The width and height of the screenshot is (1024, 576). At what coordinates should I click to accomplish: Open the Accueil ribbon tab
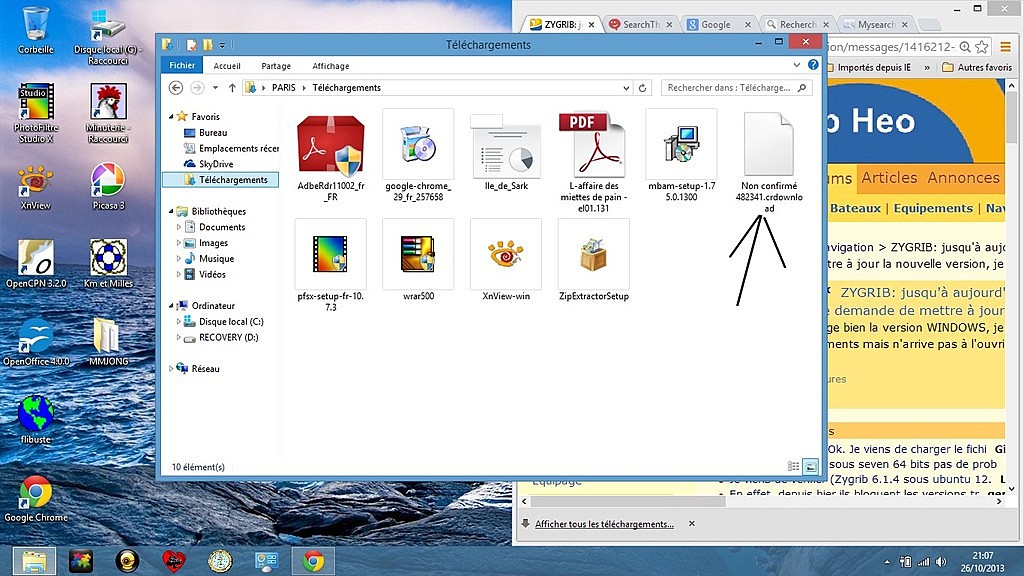click(x=227, y=65)
